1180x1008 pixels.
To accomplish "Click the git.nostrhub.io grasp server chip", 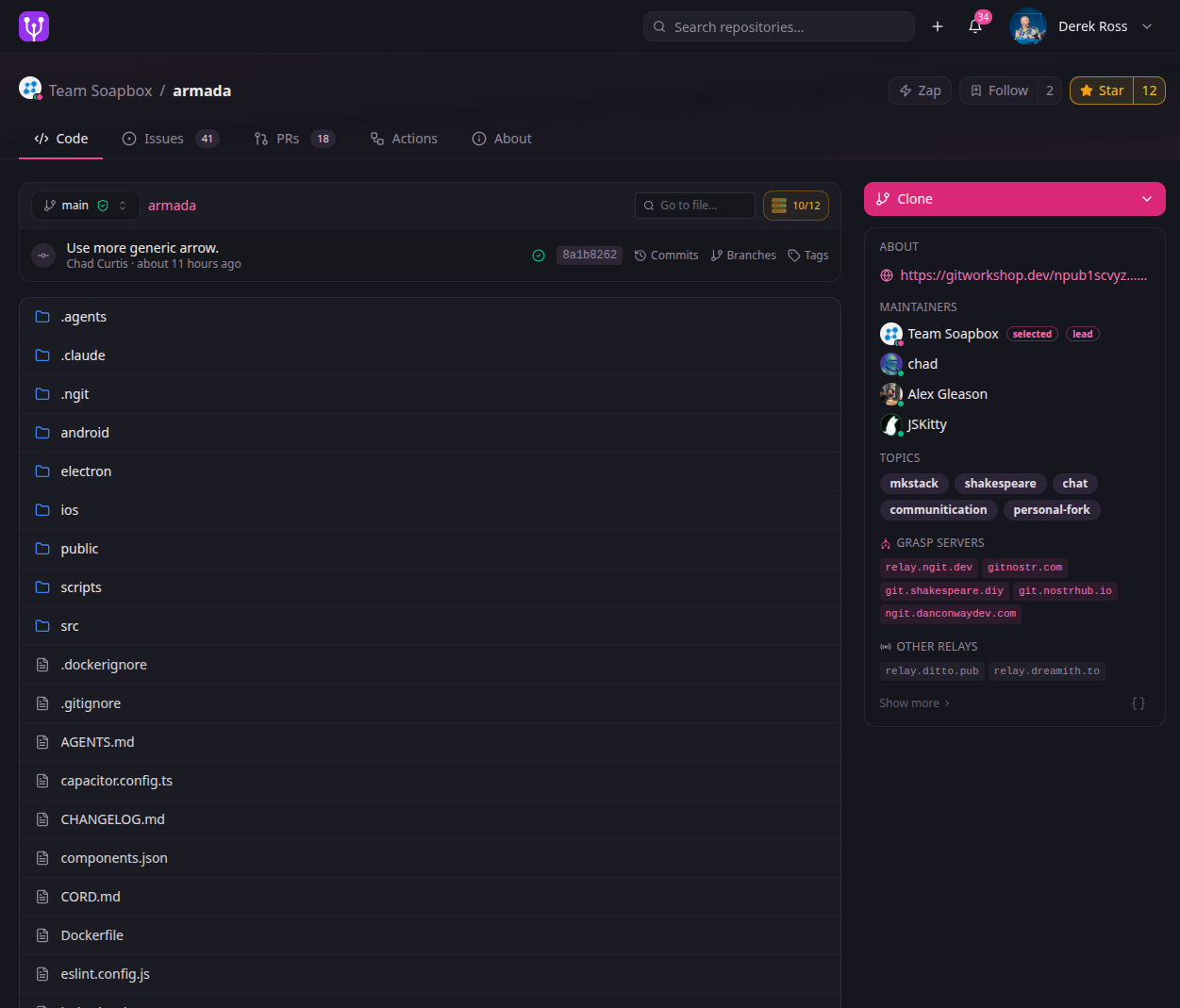I will [1065, 591].
